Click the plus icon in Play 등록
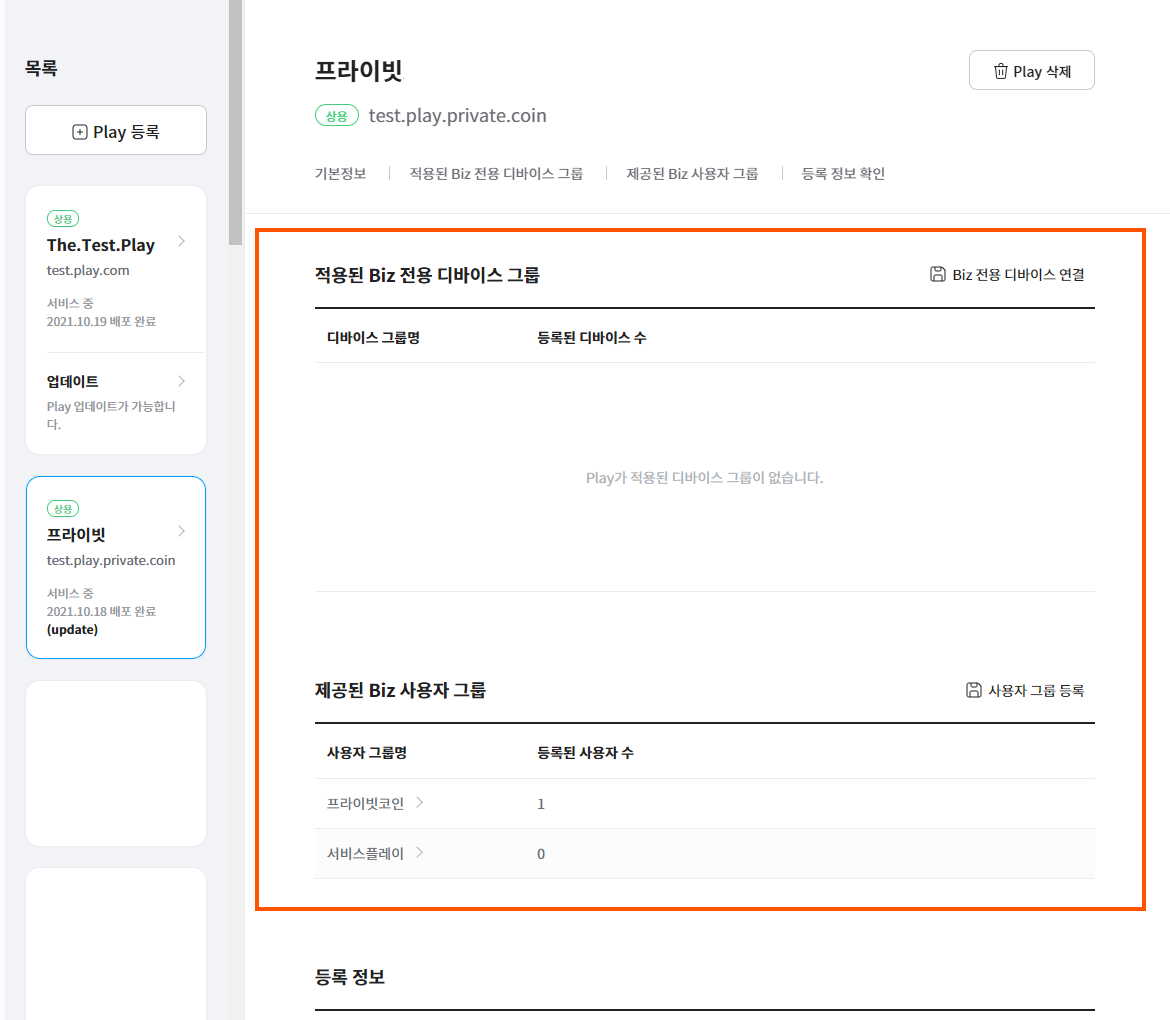The image size is (1170, 1020). 80,132
